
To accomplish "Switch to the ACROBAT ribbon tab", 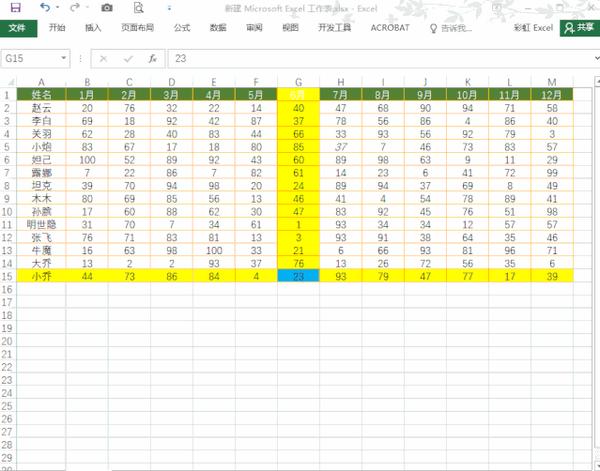I will tap(390, 28).
